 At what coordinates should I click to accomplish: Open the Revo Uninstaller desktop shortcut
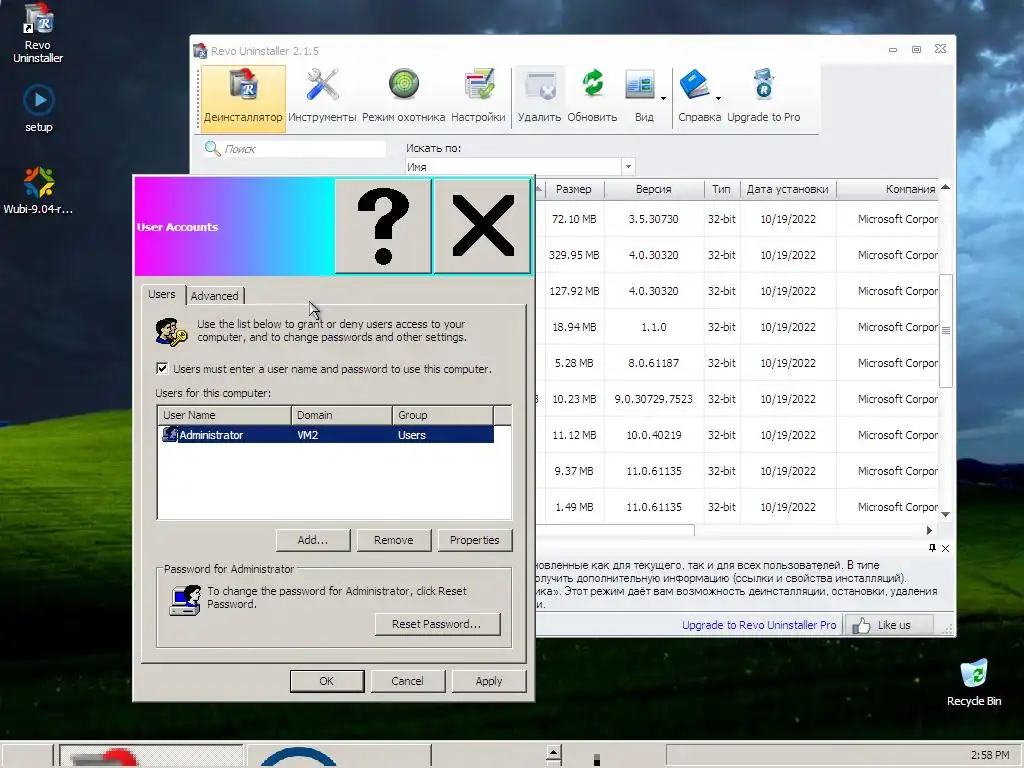38,33
